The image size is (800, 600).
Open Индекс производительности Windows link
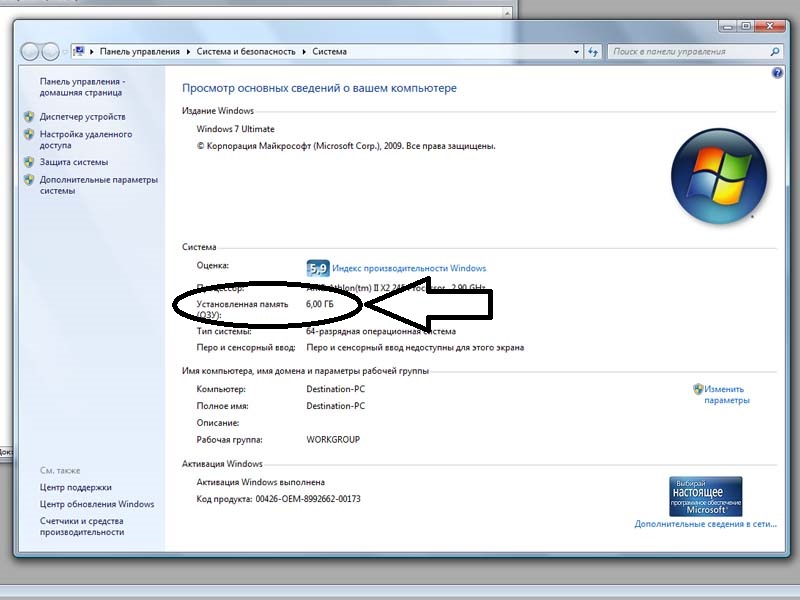[409, 268]
